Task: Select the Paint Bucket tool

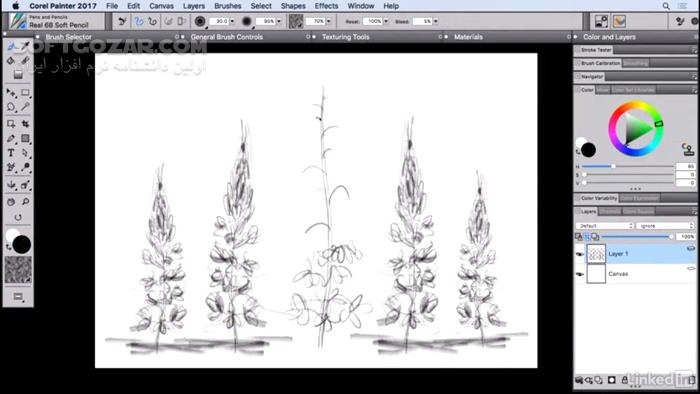Action: tap(11, 61)
